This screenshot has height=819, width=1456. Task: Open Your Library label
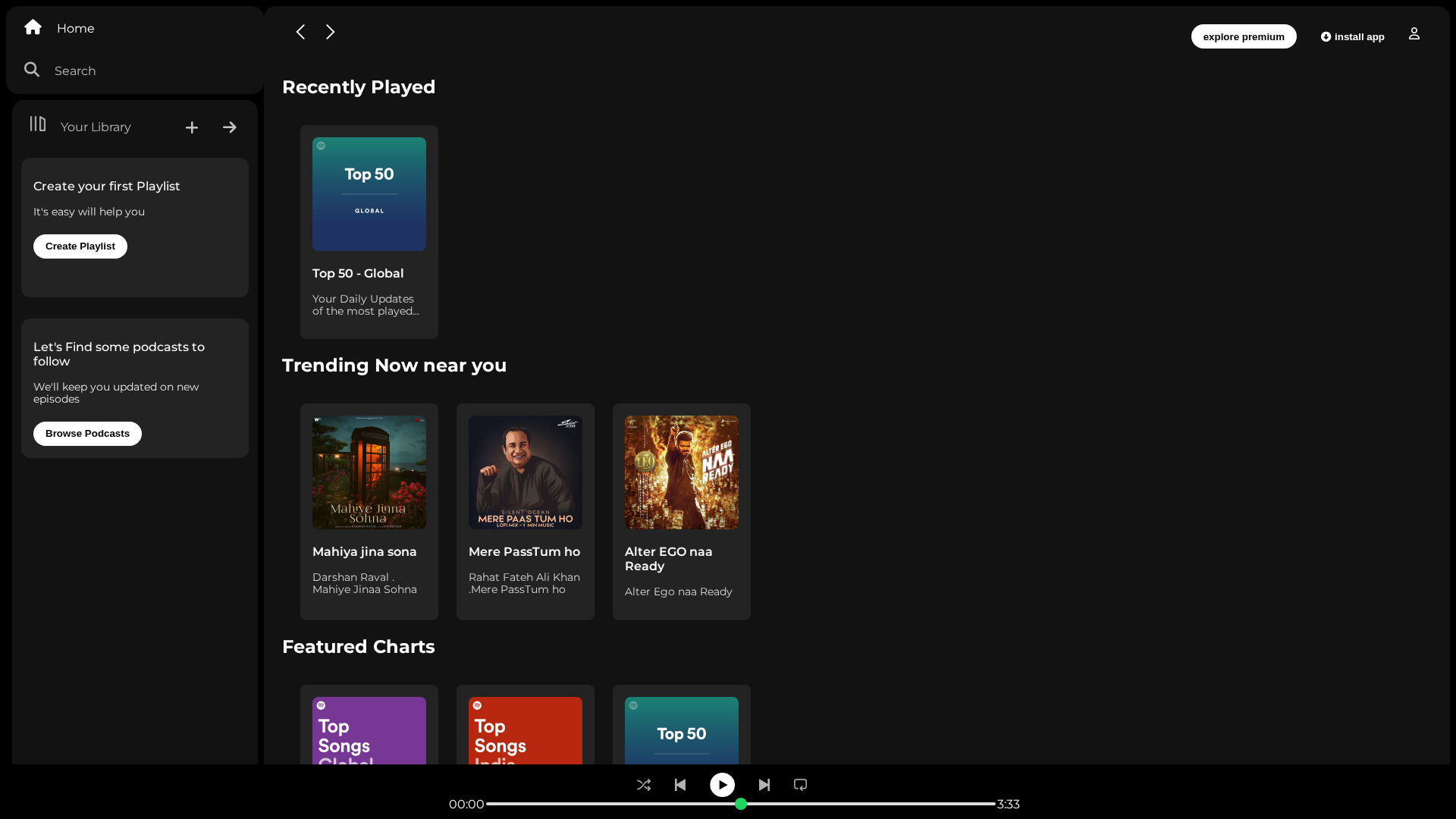click(x=96, y=127)
